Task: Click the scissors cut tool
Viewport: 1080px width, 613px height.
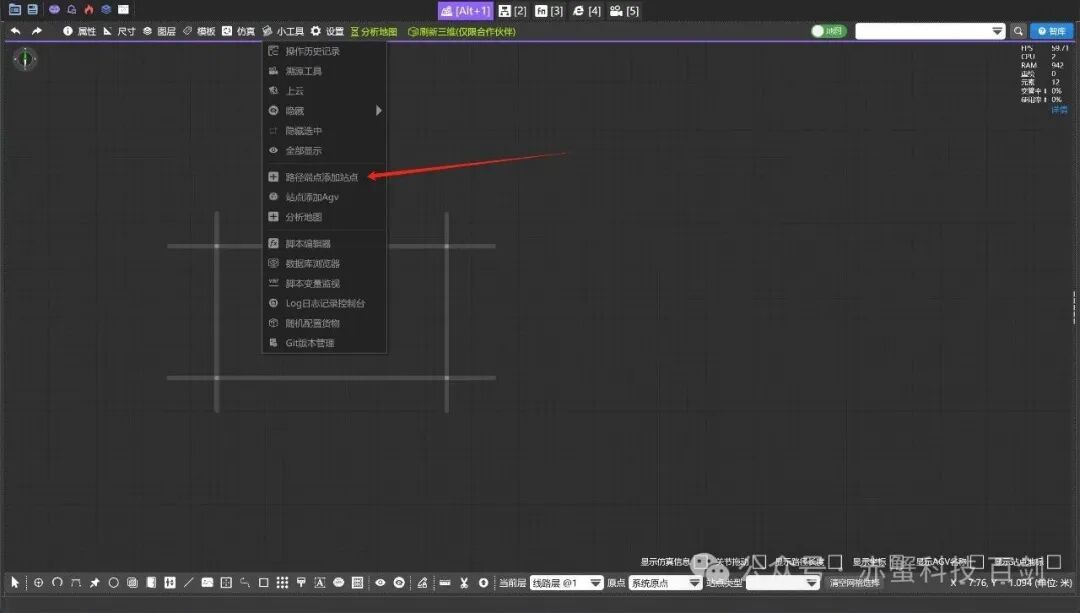Action: tap(464, 583)
